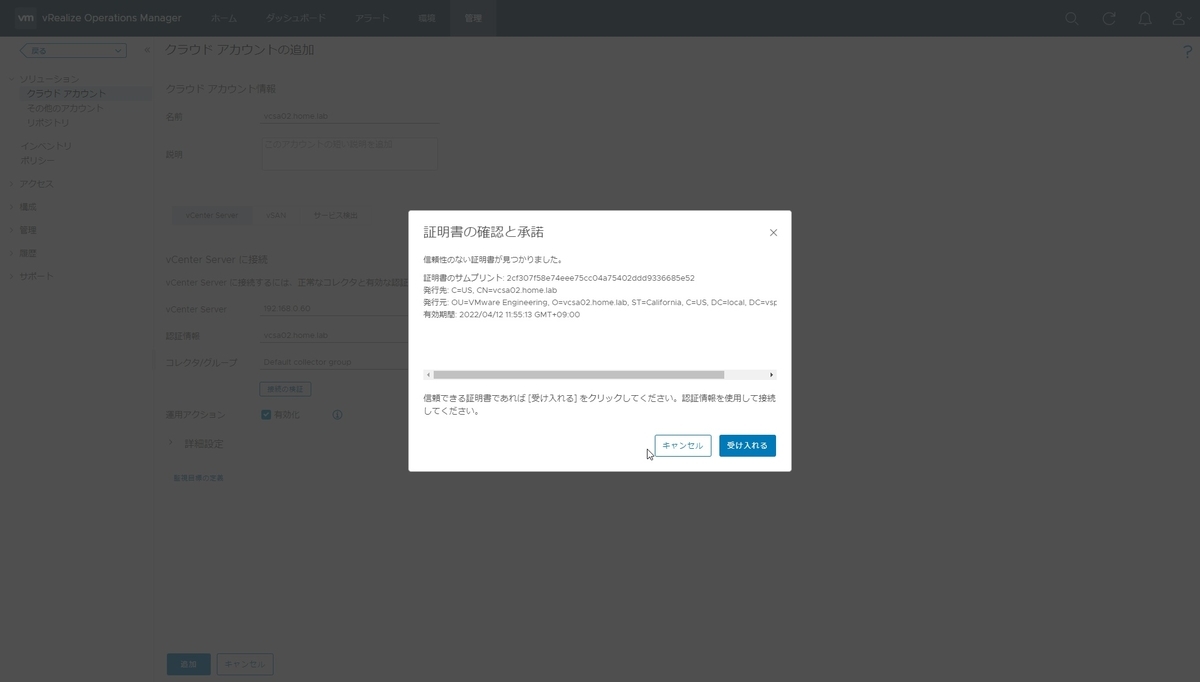Expand the アクセス sidebar section
The height and width of the screenshot is (682, 1200).
13,184
